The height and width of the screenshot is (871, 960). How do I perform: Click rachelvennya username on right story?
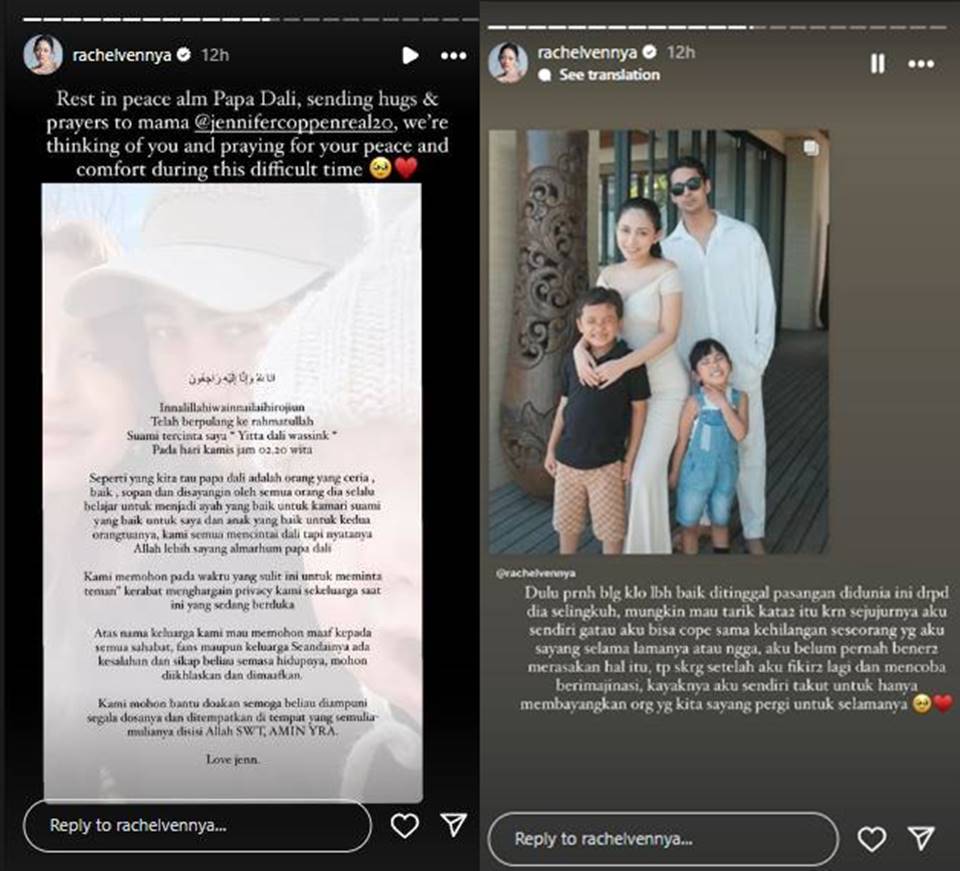coord(587,53)
